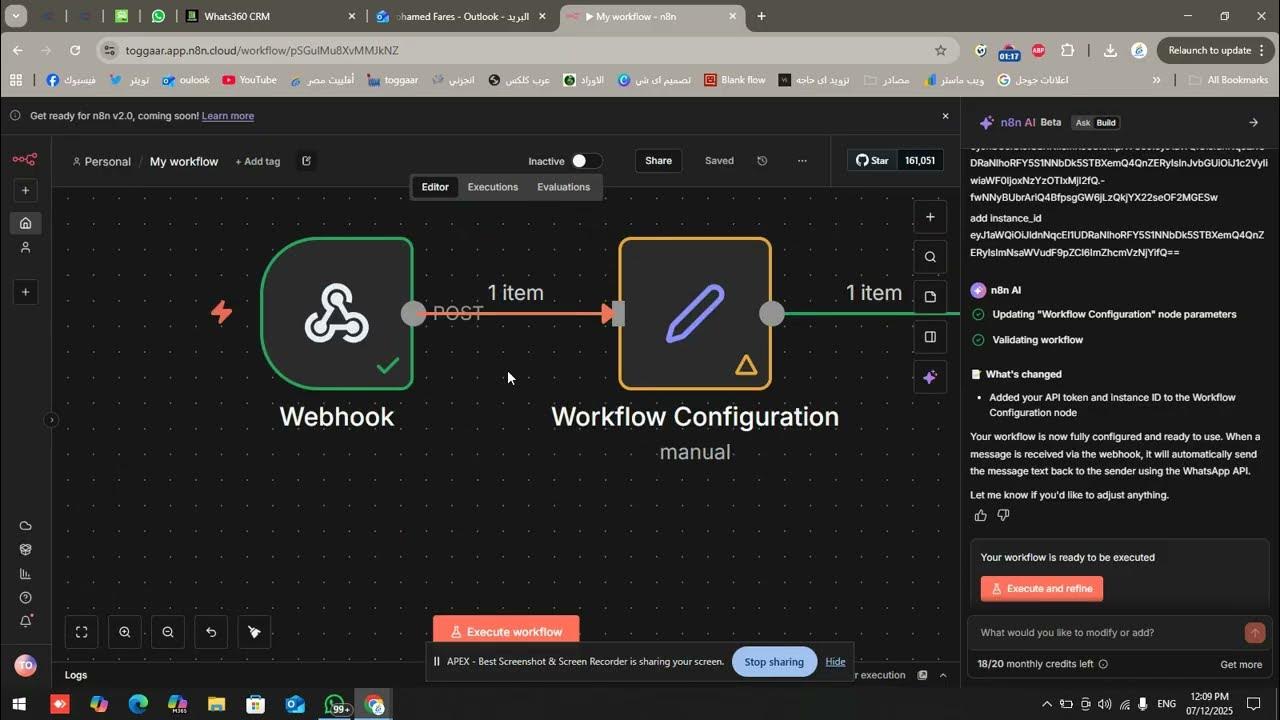Click the zoom in canvas icon

(x=125, y=632)
